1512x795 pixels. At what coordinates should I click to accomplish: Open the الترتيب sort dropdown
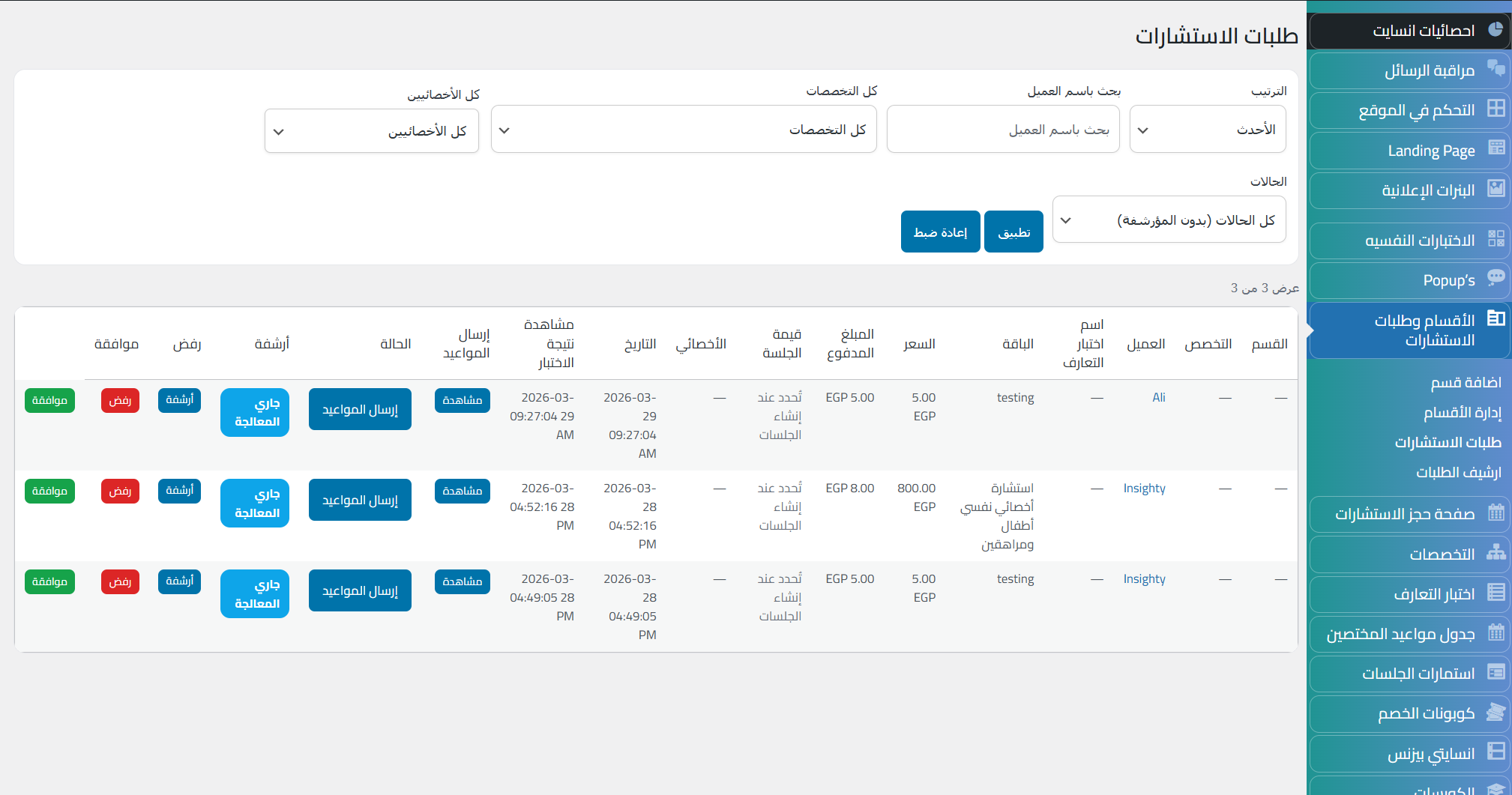(1208, 130)
